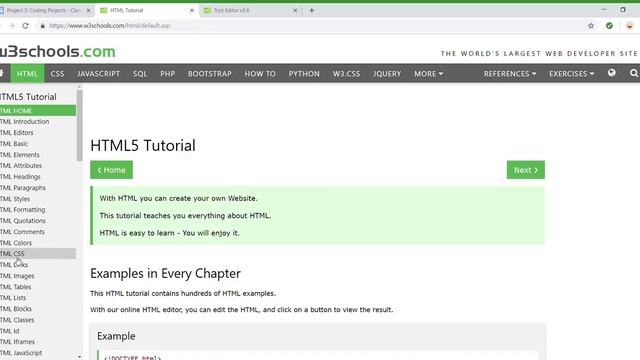640x360 pixels.
Task: Open HTML Comments in the sidebar
Action: tap(38, 232)
